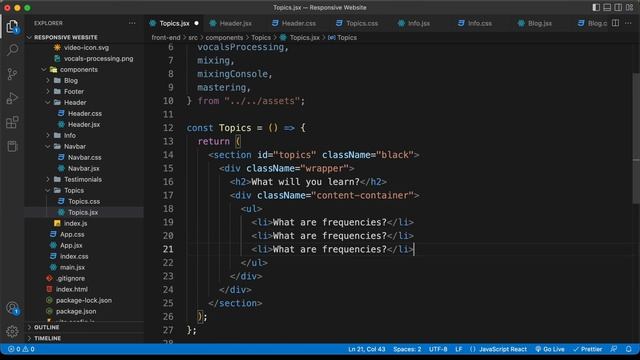The height and width of the screenshot is (360, 640).
Task: Switch to Info.css tab
Action: pyautogui.click(x=479, y=23)
